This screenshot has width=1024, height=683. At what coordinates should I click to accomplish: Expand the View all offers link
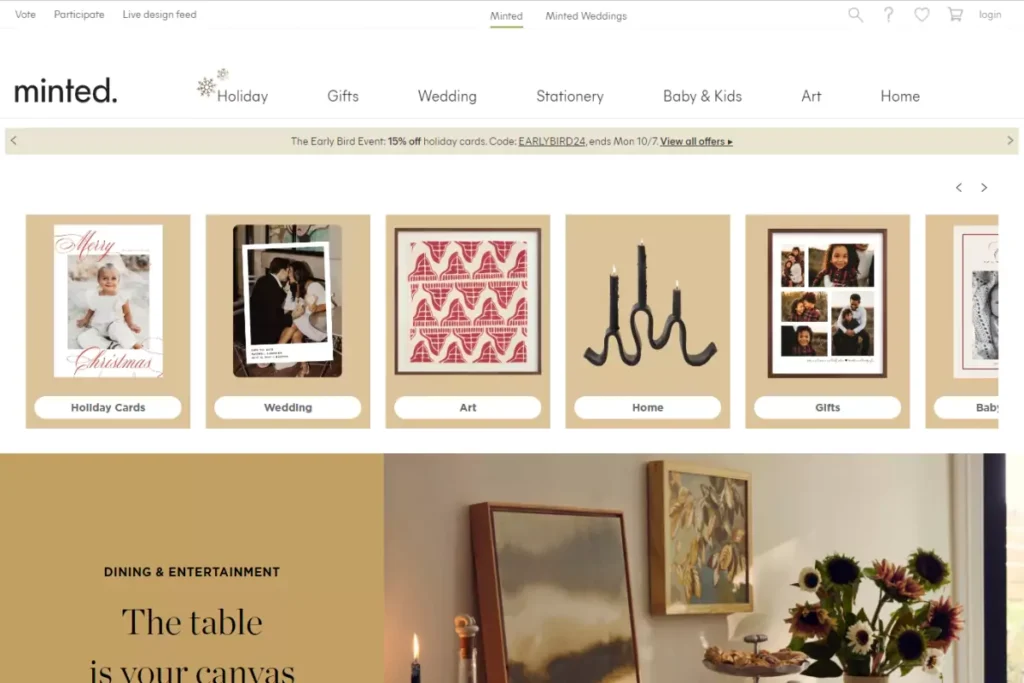tap(696, 141)
